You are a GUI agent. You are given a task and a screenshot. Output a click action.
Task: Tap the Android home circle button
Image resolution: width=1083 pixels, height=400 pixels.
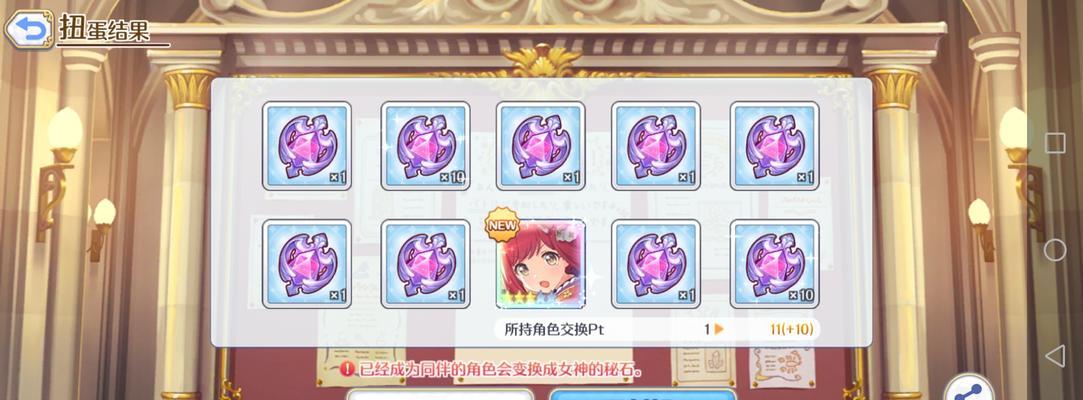(1055, 250)
